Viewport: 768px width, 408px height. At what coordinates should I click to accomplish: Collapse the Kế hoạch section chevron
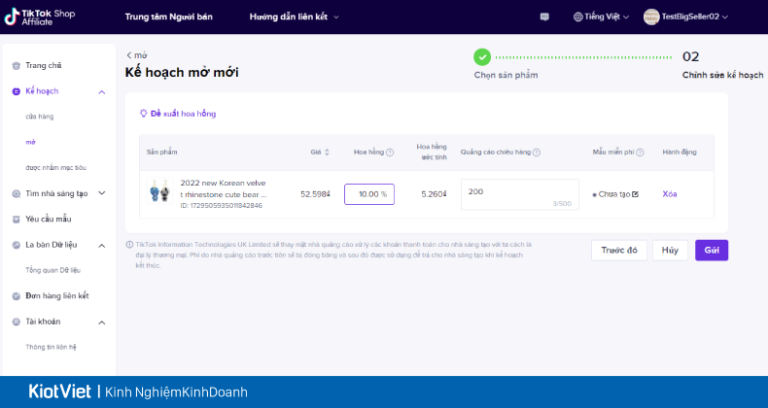tap(102, 92)
